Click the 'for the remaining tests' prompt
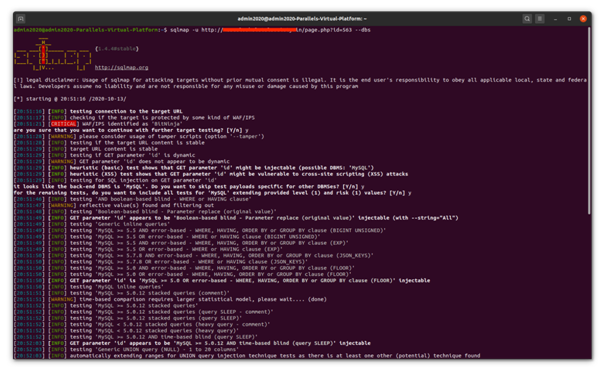Screen dimensions: 605x374 point(212,193)
